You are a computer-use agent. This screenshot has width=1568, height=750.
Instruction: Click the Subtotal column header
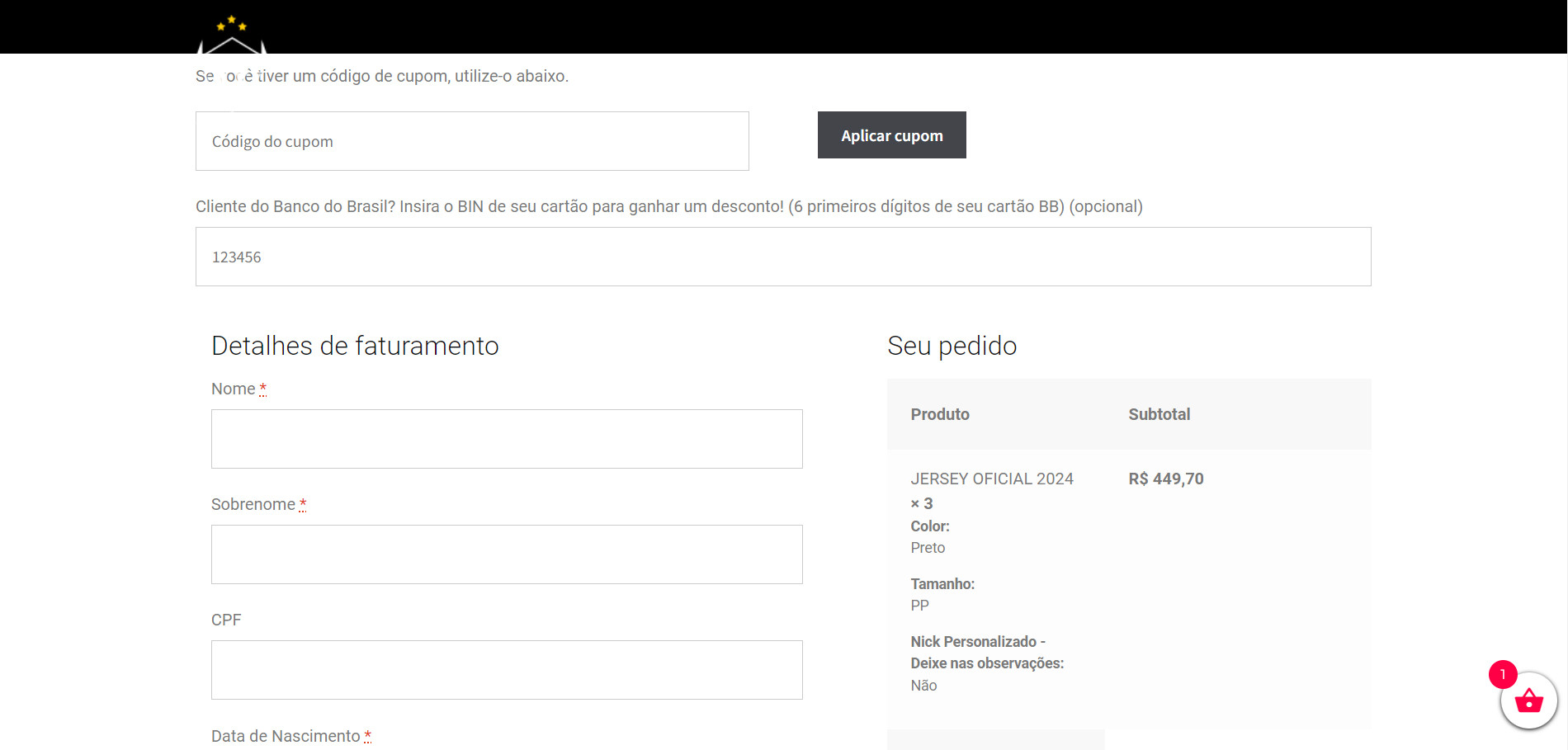pos(1159,414)
